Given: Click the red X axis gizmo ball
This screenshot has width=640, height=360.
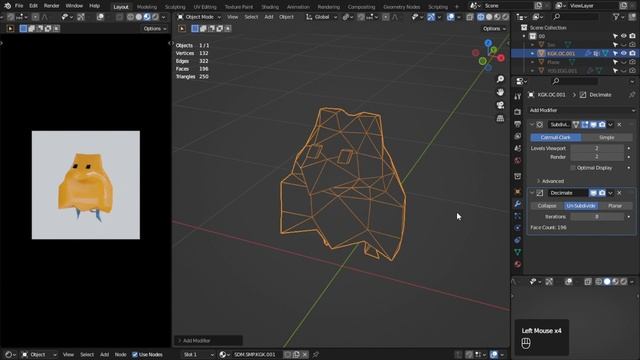Looking at the screenshot, I should click(x=501, y=58).
